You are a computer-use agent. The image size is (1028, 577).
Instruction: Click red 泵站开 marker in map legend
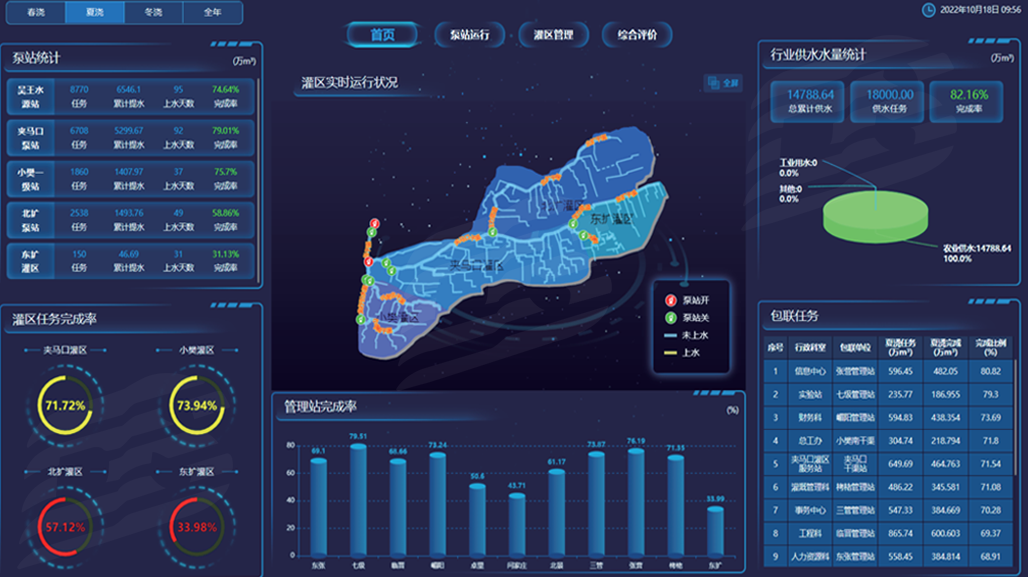670,299
